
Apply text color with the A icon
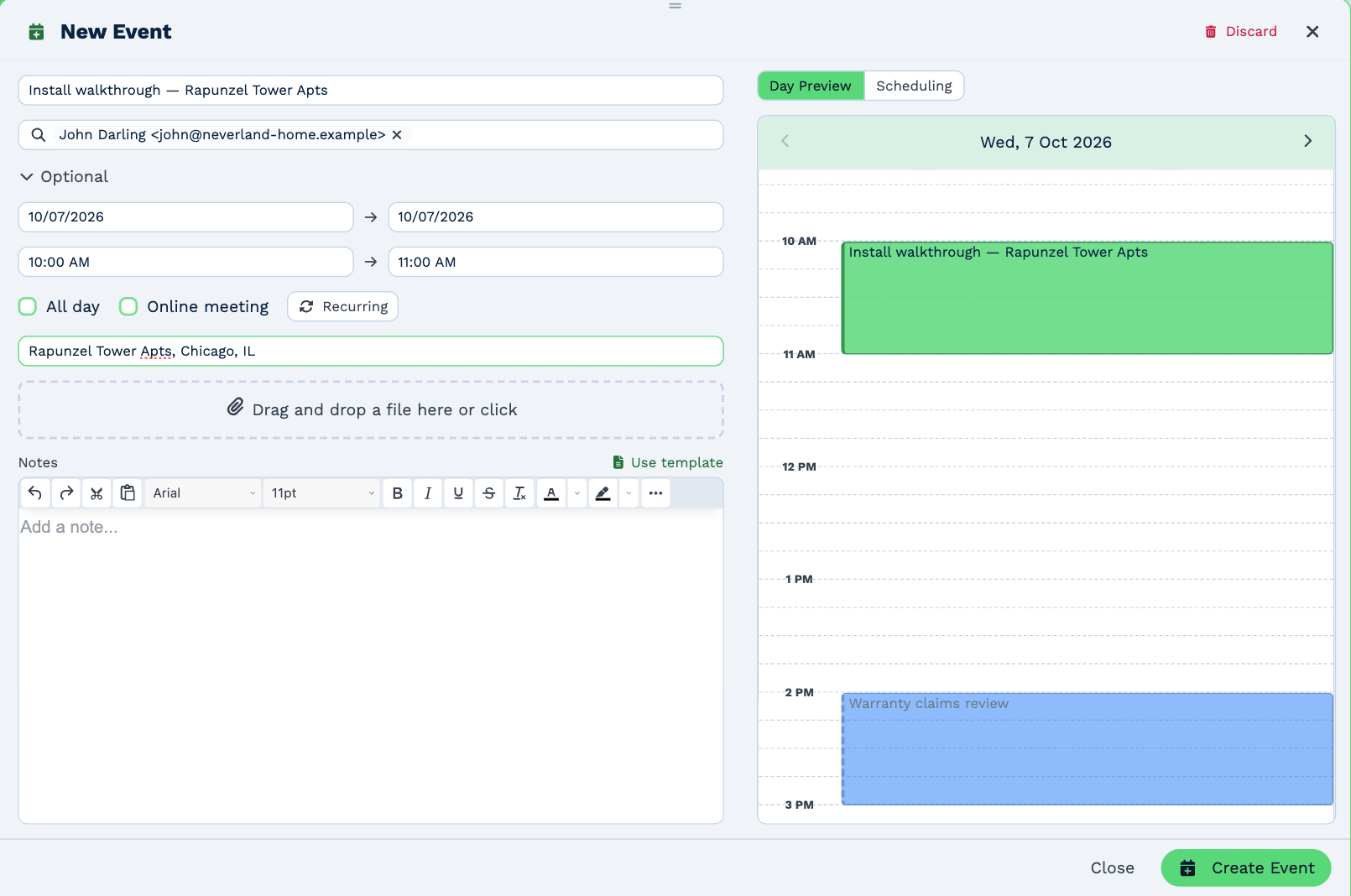click(551, 493)
